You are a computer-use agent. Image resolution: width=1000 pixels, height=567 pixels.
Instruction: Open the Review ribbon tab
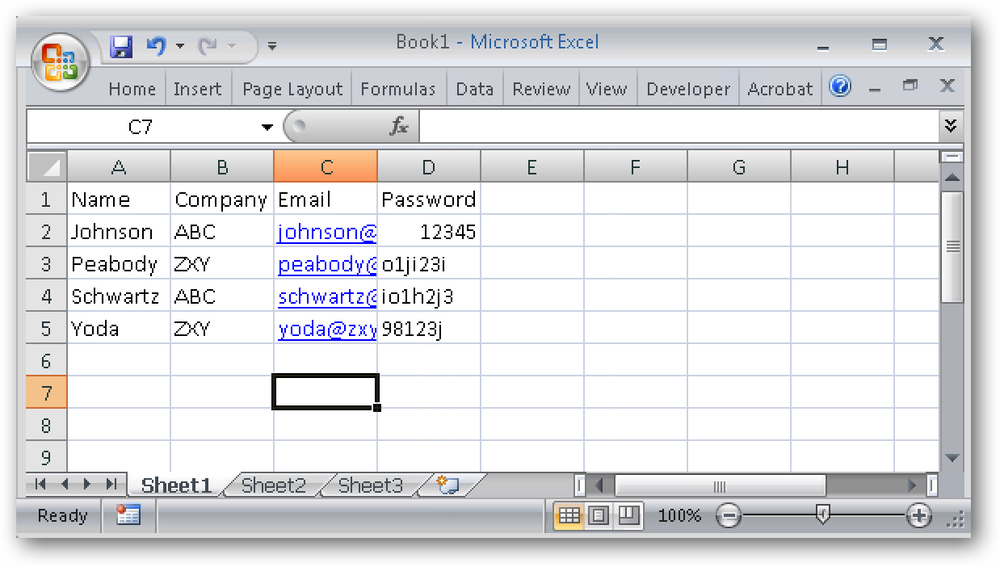[541, 89]
